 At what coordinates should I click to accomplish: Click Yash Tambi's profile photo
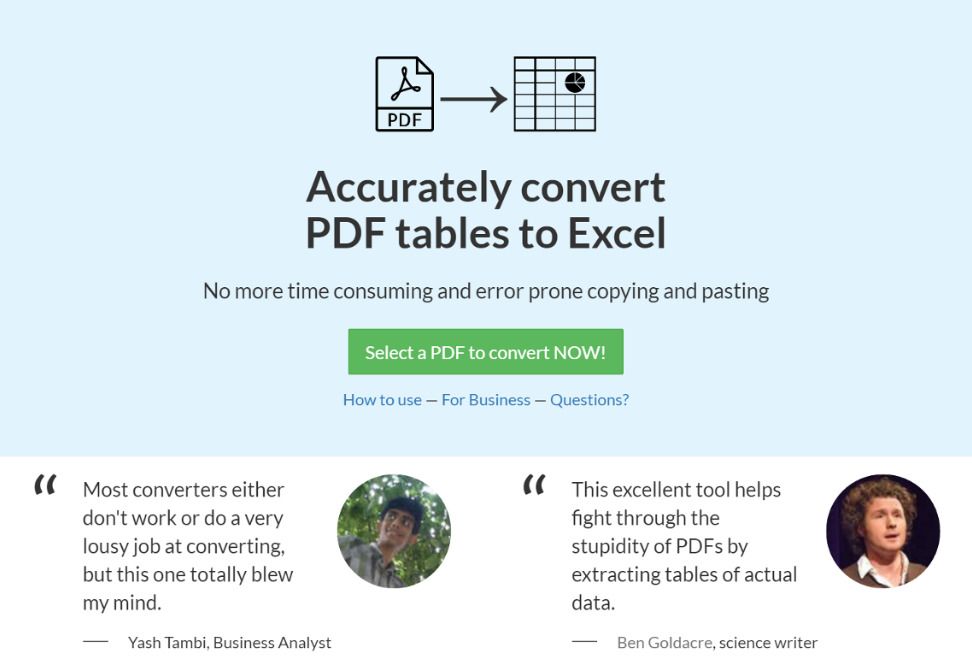(393, 531)
